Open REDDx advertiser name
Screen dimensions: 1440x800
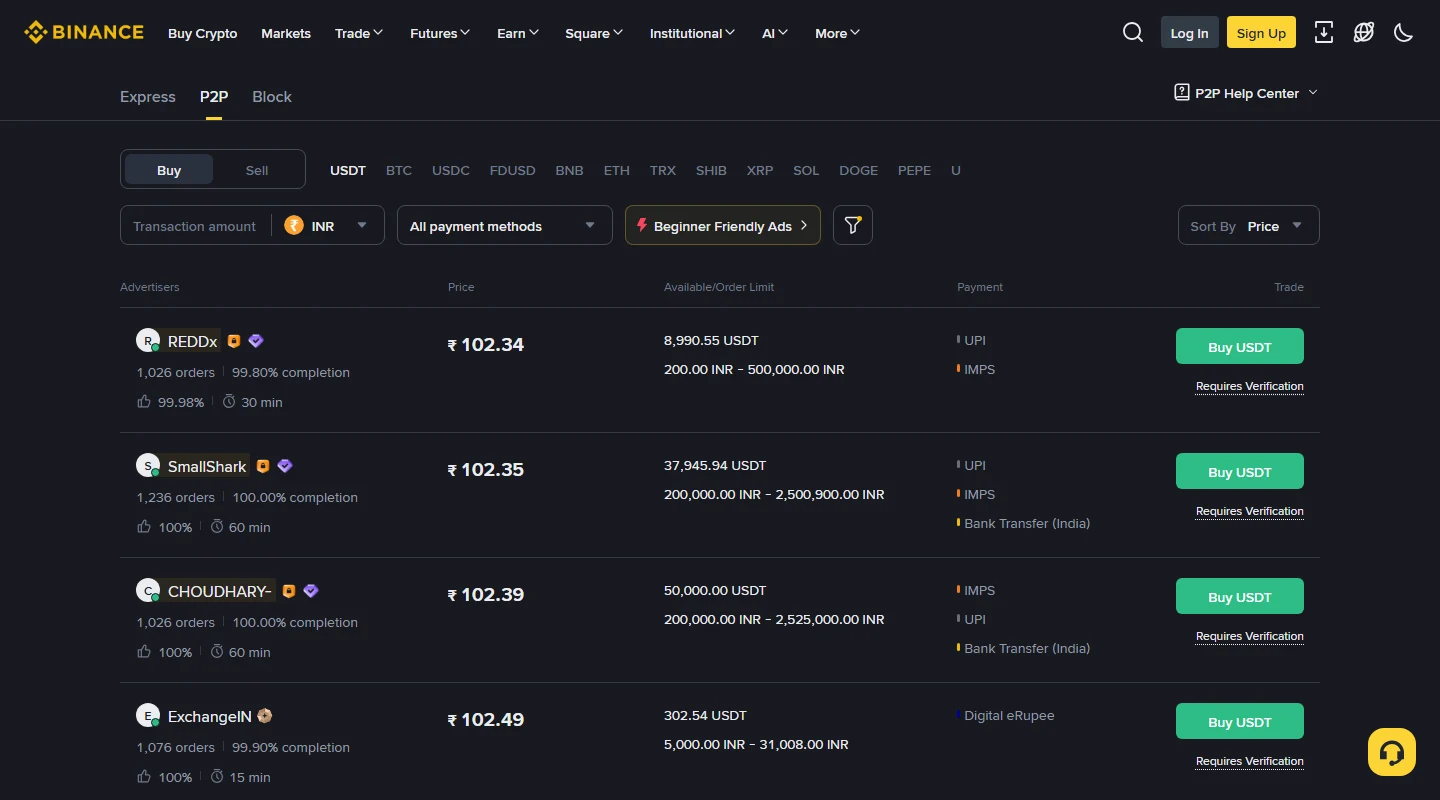(193, 341)
